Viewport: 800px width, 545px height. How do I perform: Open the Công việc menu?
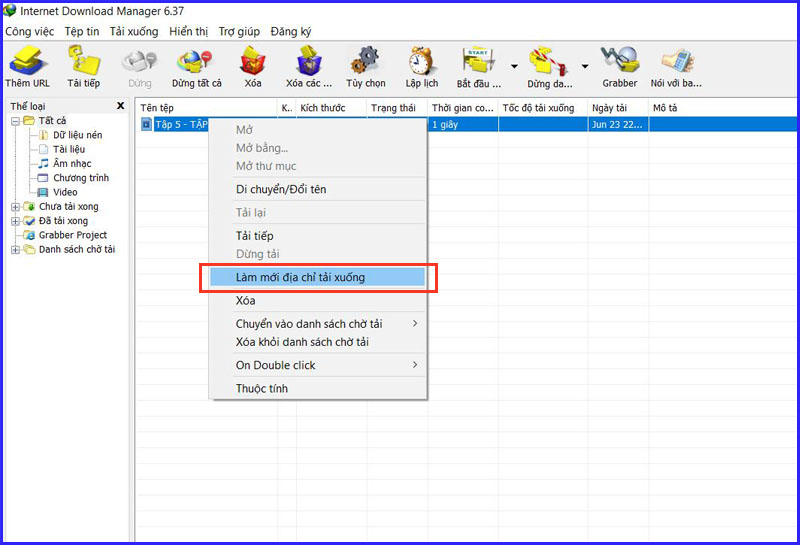pyautogui.click(x=30, y=32)
